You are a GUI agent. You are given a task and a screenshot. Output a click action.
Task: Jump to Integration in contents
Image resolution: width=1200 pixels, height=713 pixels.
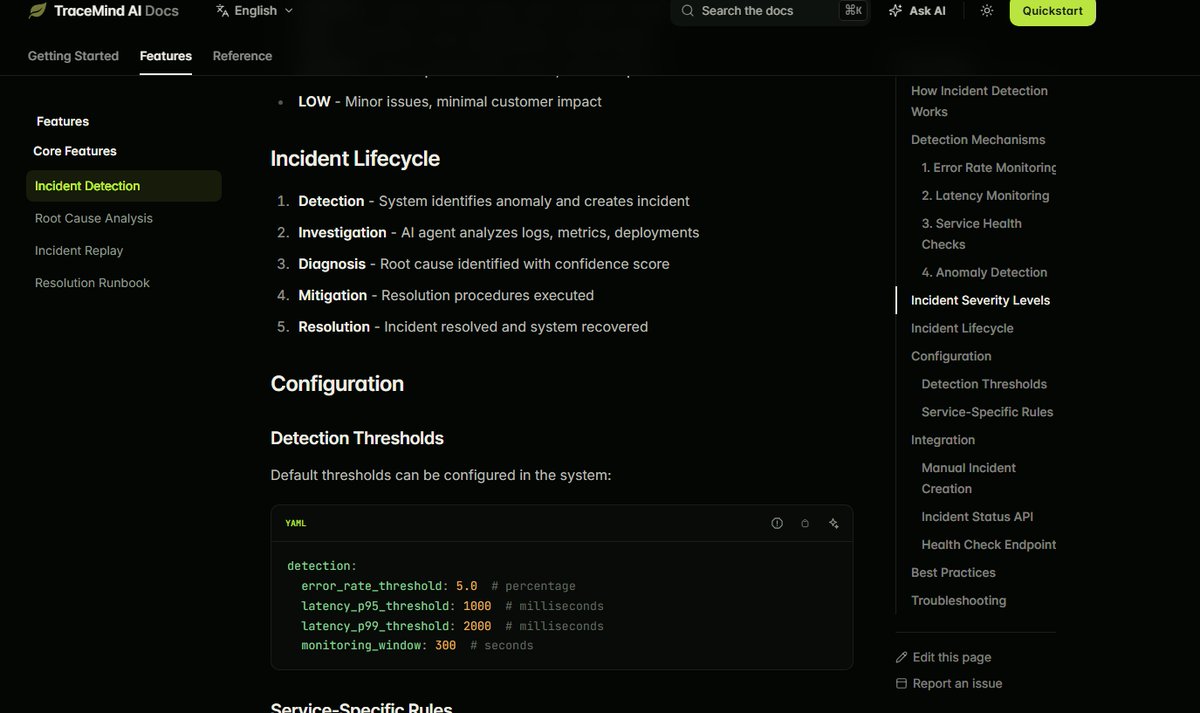[x=943, y=440]
